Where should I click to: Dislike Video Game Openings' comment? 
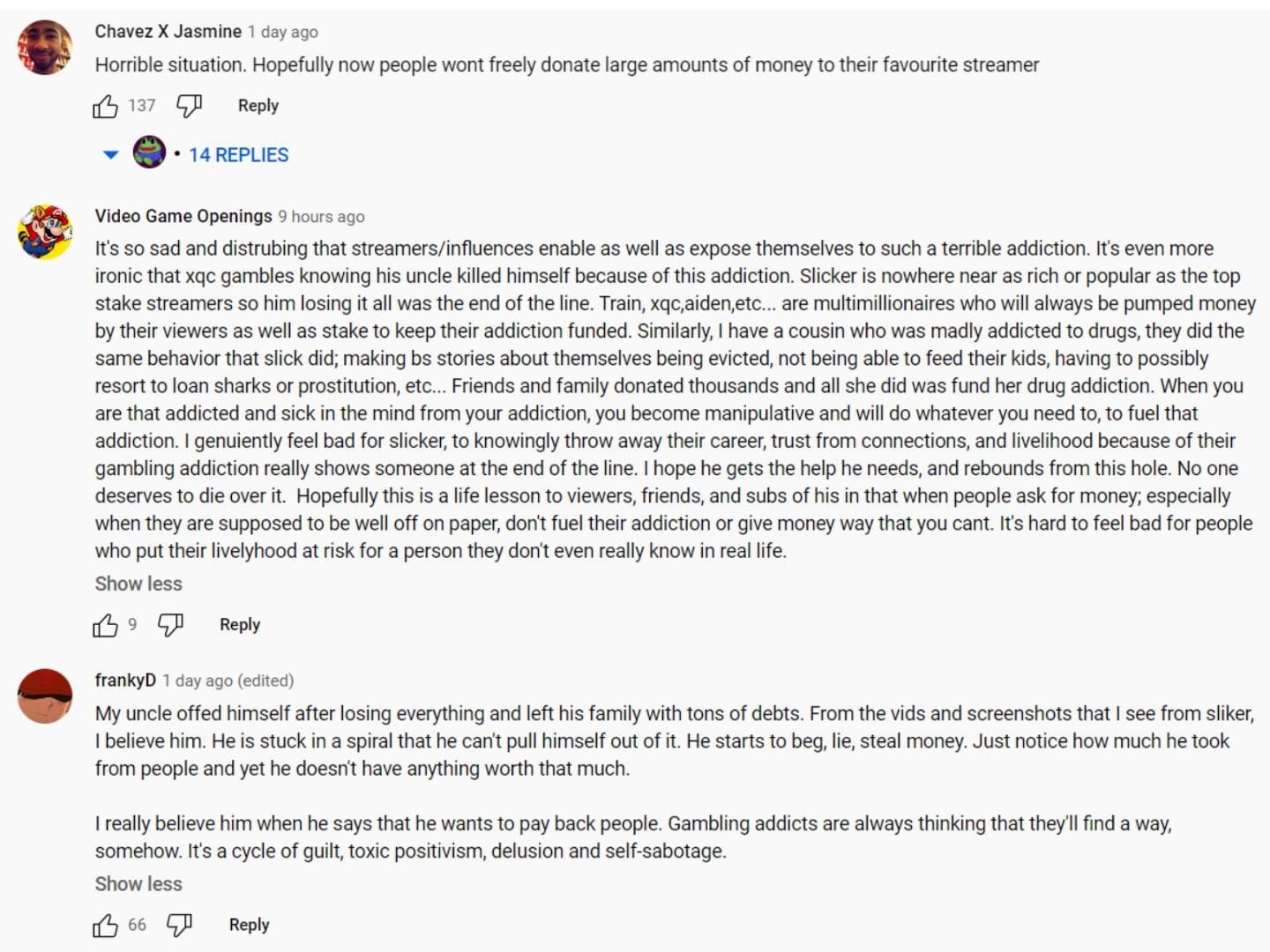pyautogui.click(x=170, y=626)
